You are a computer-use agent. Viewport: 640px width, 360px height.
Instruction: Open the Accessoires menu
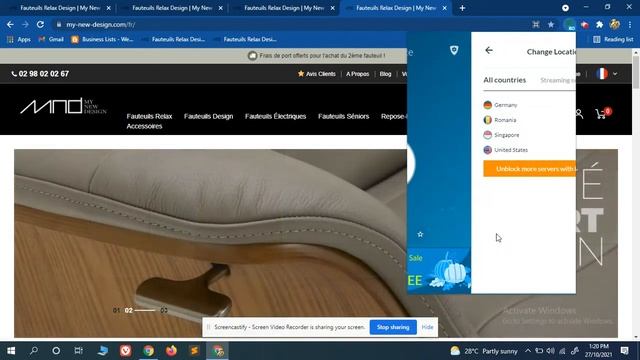coord(144,126)
